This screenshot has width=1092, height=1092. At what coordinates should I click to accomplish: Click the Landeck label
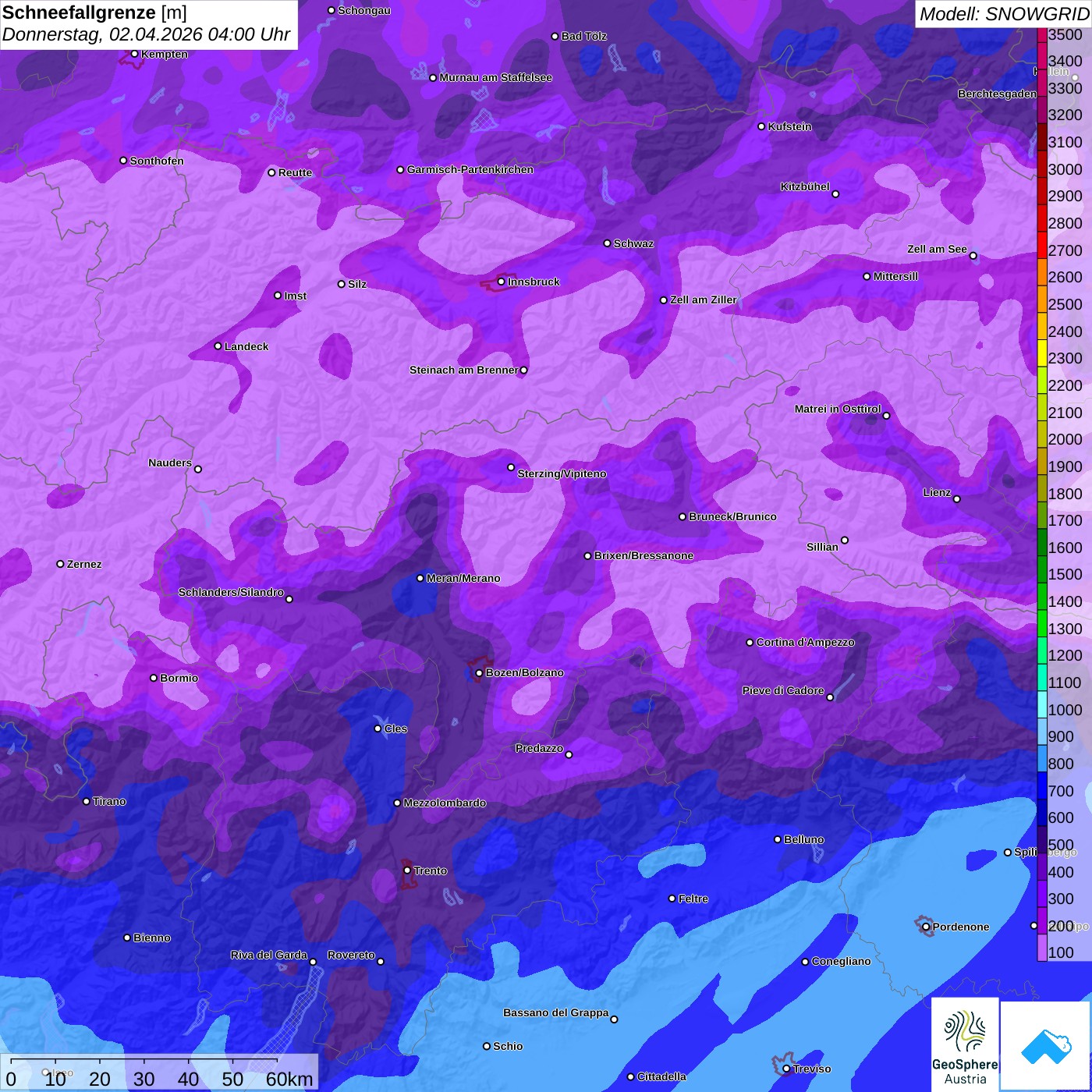click(x=246, y=346)
